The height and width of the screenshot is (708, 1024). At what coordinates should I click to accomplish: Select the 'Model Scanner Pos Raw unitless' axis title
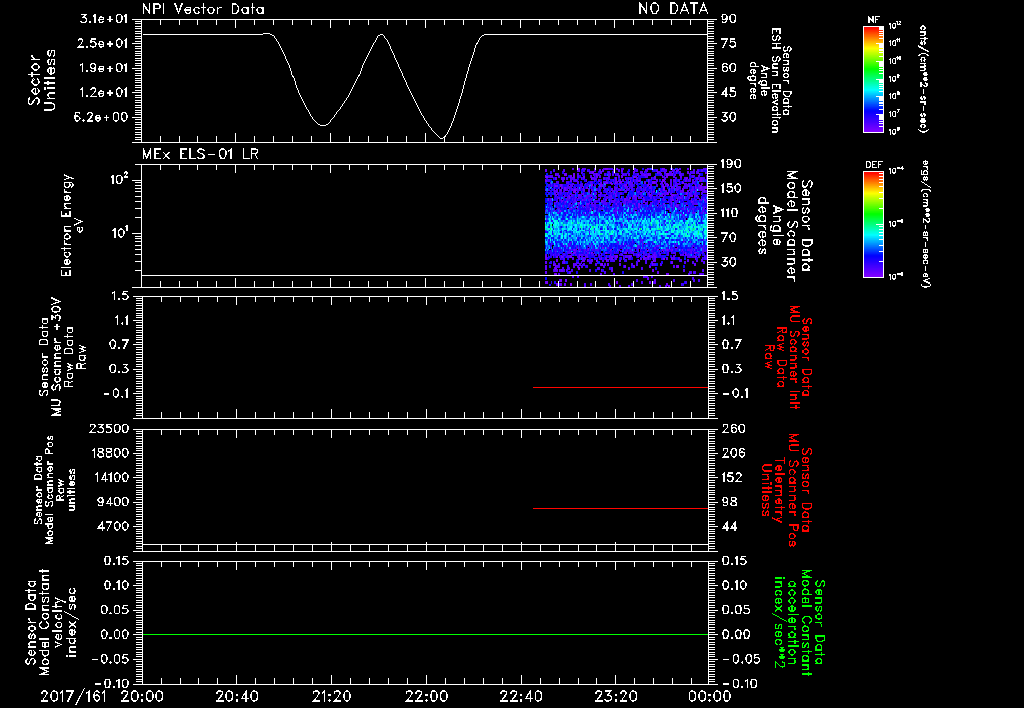click(x=55, y=490)
